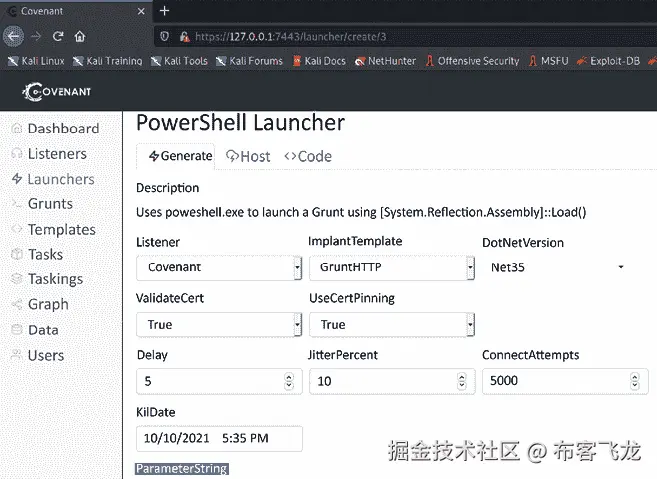Open the Exploit-DB bookmark

pyautogui.click(x=608, y=61)
